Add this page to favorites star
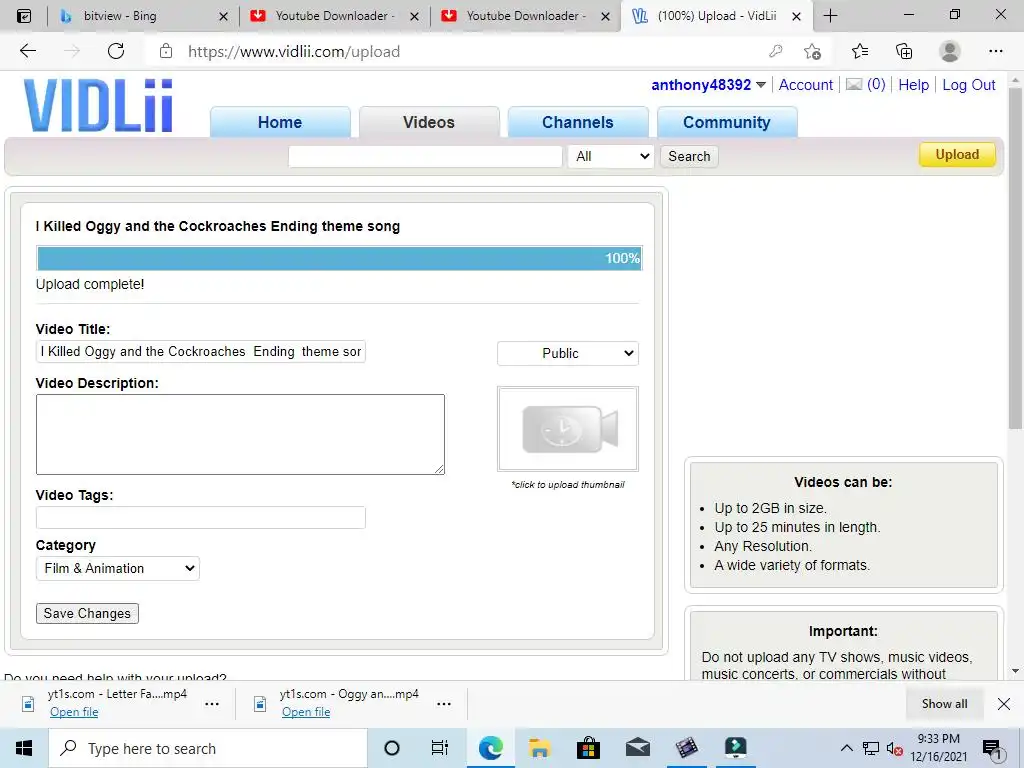Screen dimensions: 1024x768 pyautogui.click(x=812, y=51)
